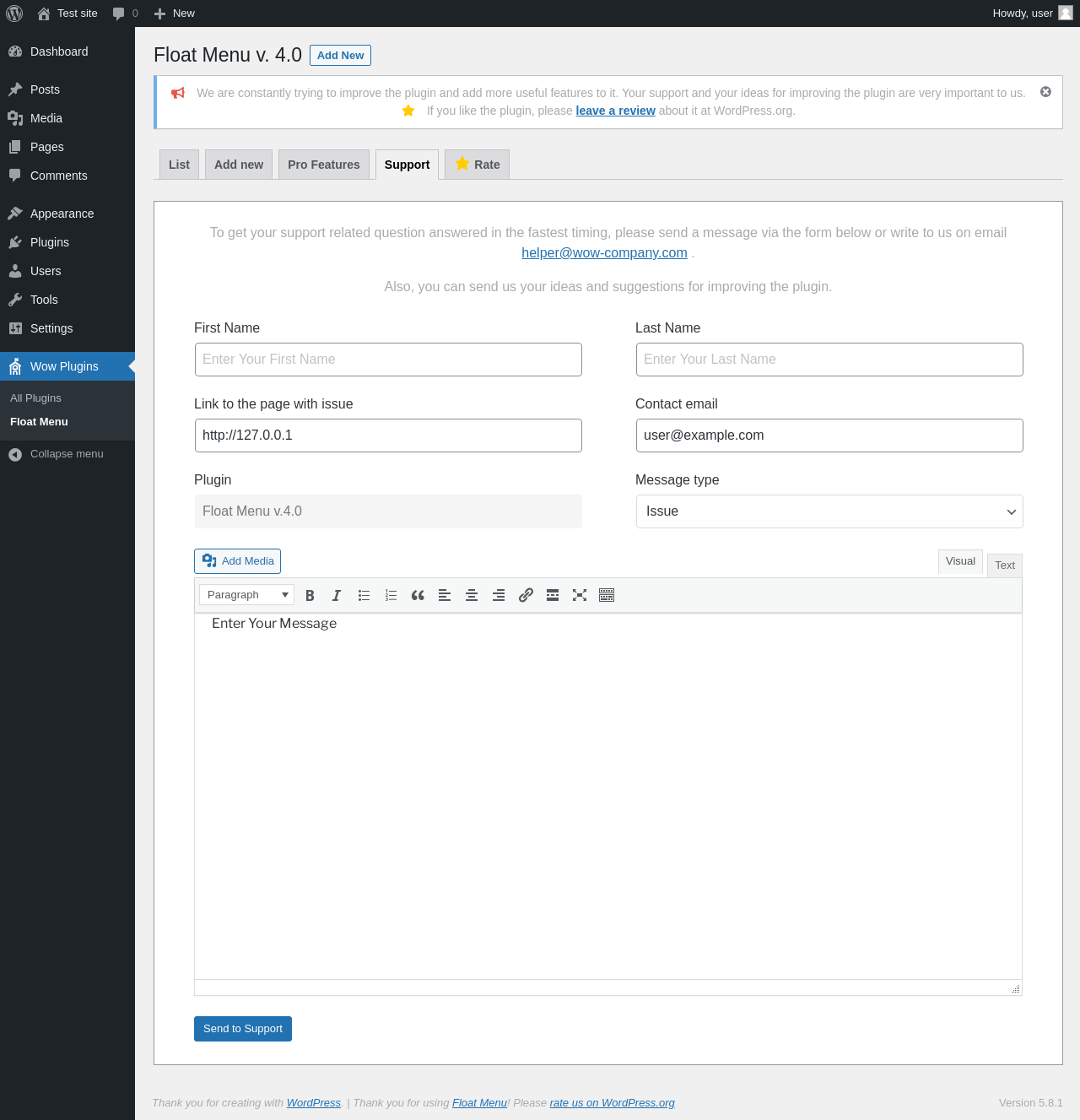Image resolution: width=1080 pixels, height=1120 pixels.
Task: Open All Plugins submenu item
Action: click(x=35, y=398)
